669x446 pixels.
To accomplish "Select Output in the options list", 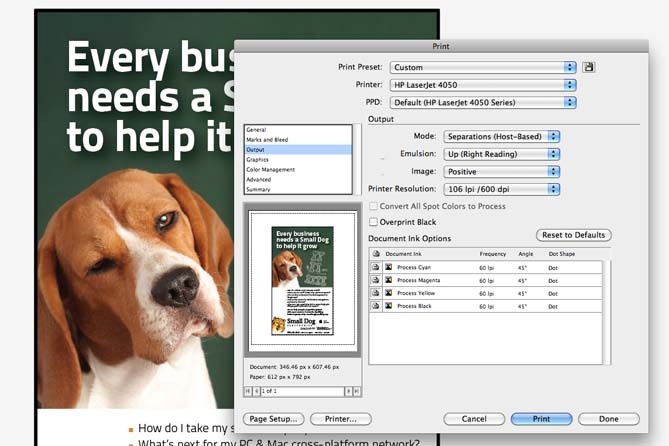I will 298,149.
